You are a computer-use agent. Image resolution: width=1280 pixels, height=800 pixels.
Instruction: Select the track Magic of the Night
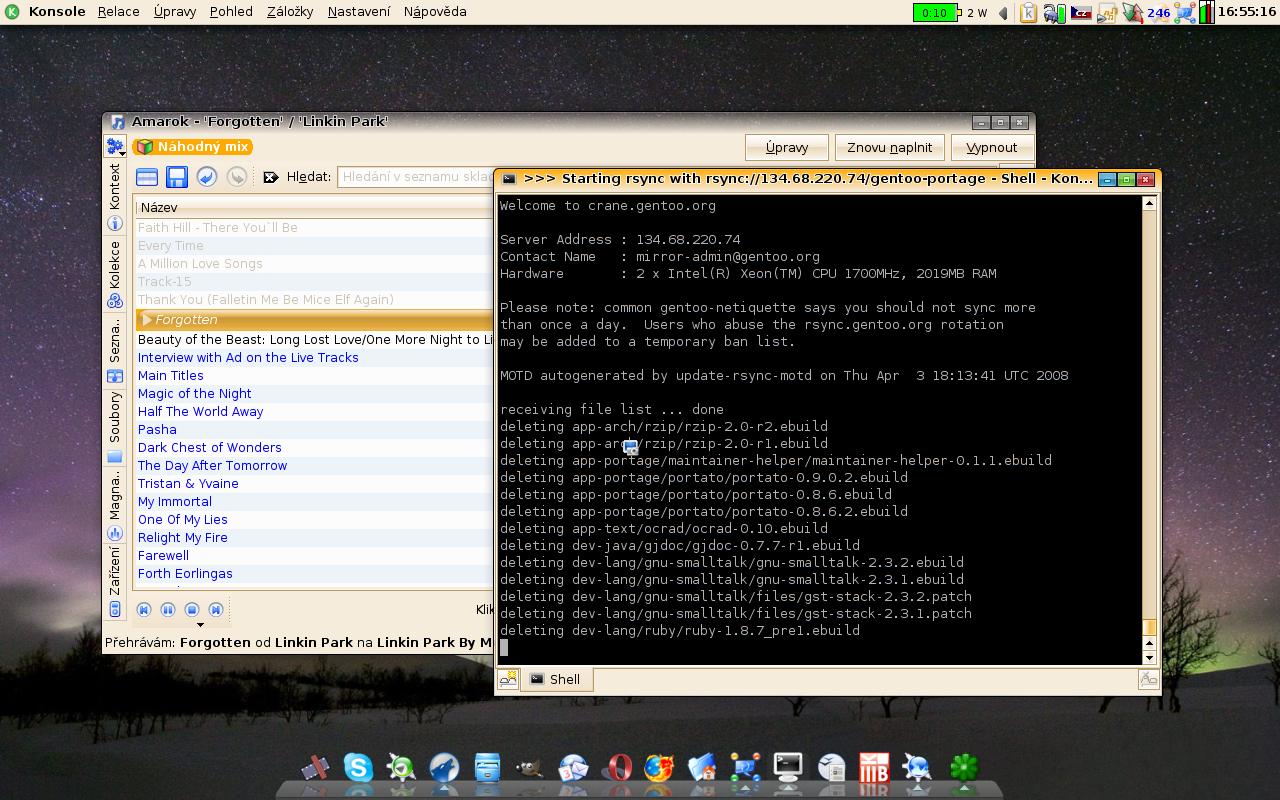tap(314, 394)
